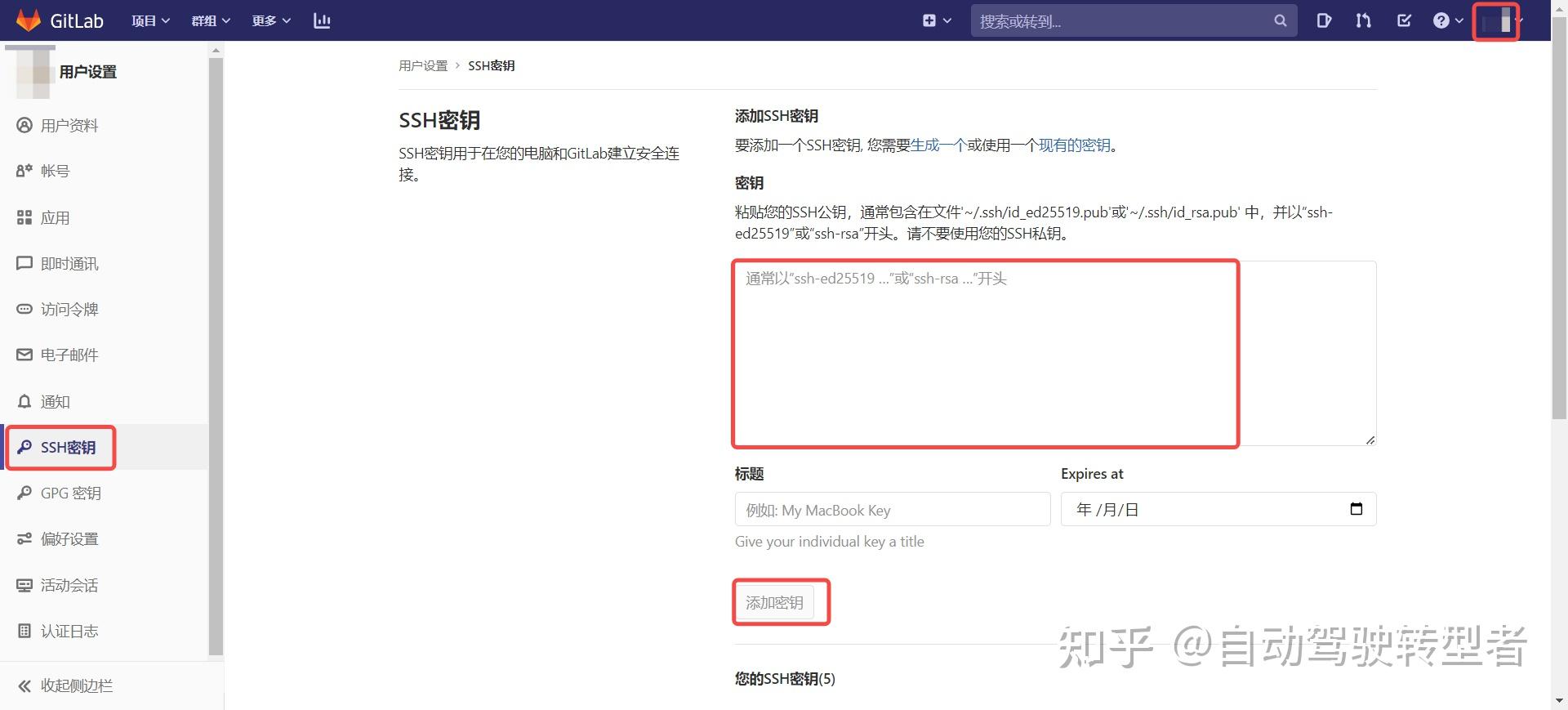Open the to-do list icon
Viewport: 1568px width, 710px height.
tap(1404, 20)
